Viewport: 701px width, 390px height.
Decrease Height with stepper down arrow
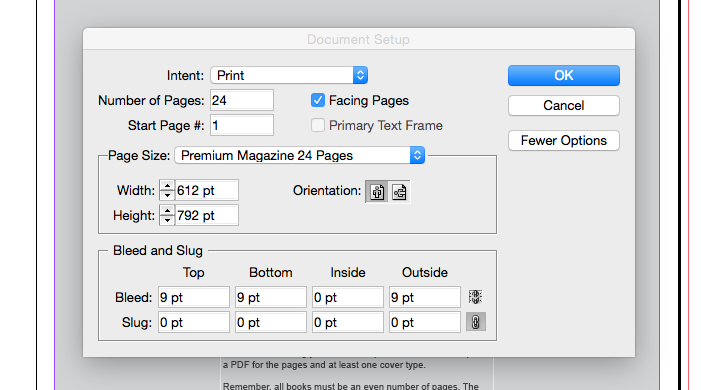167,220
